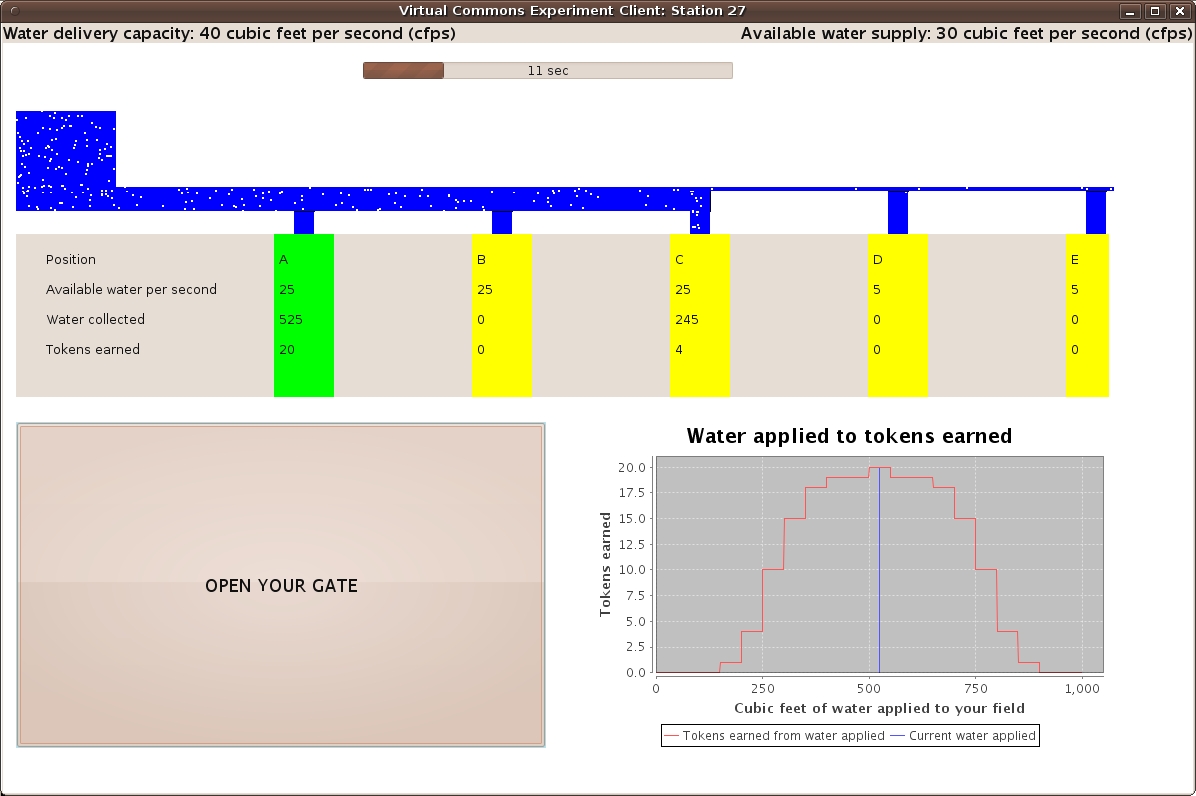
Task: Click the 'Water applied to tokens earned' chart title
Action: pyautogui.click(x=849, y=436)
